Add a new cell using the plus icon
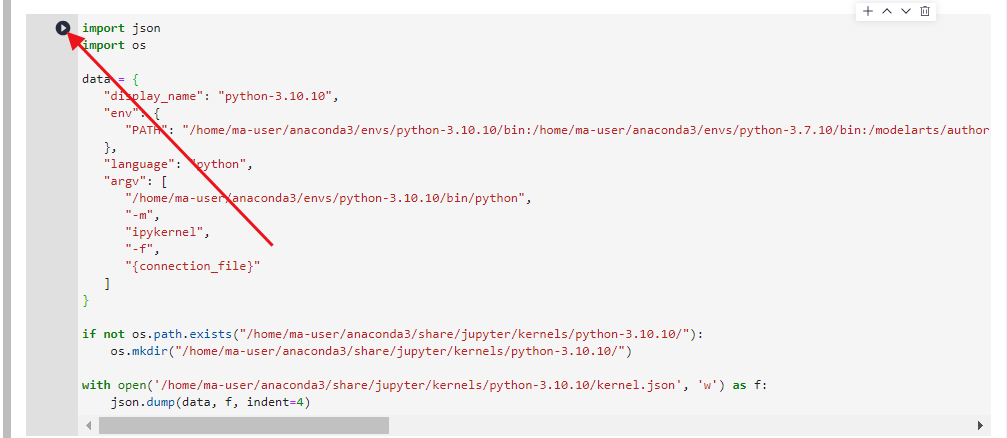This screenshot has width=1007, height=438. (x=867, y=11)
